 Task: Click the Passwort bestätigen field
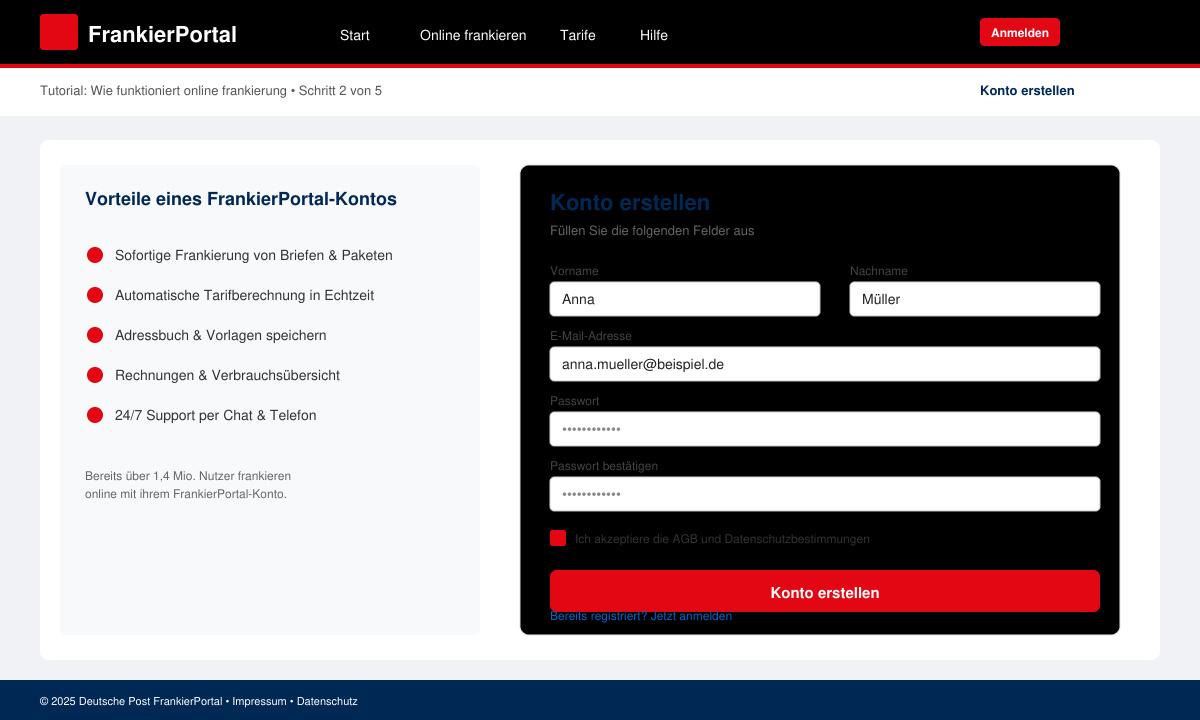(825, 494)
